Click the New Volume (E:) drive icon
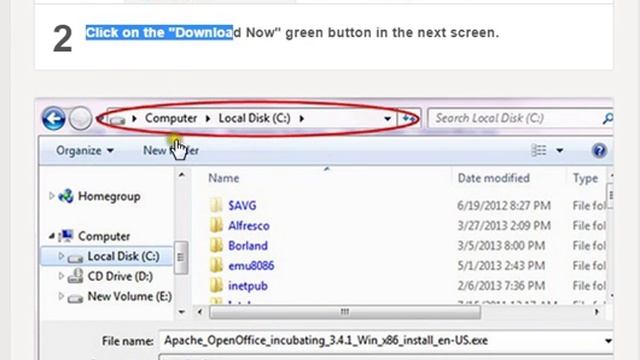Screen dimensions: 640x360 pyautogui.click(x=76, y=298)
